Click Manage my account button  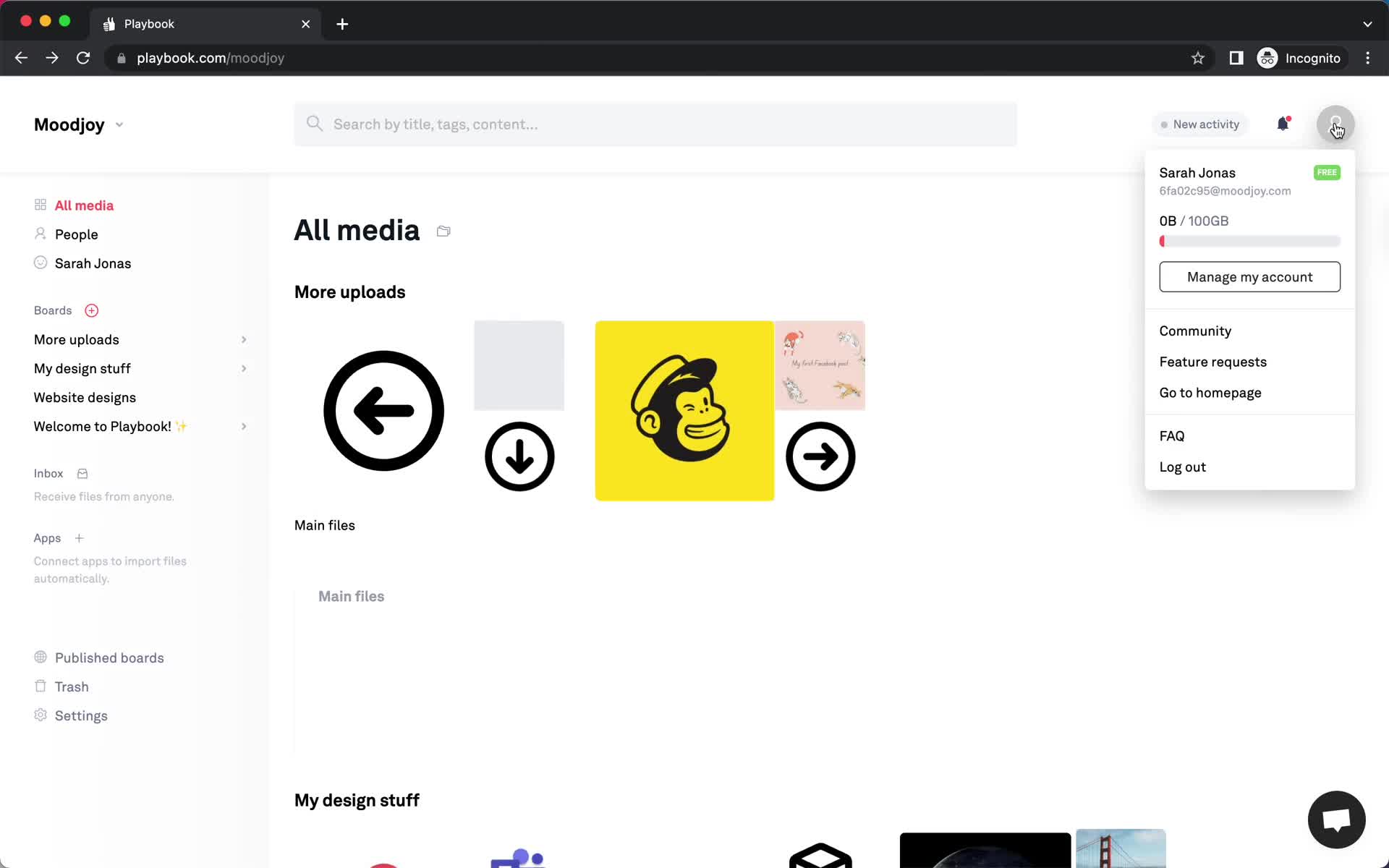[x=1250, y=277]
